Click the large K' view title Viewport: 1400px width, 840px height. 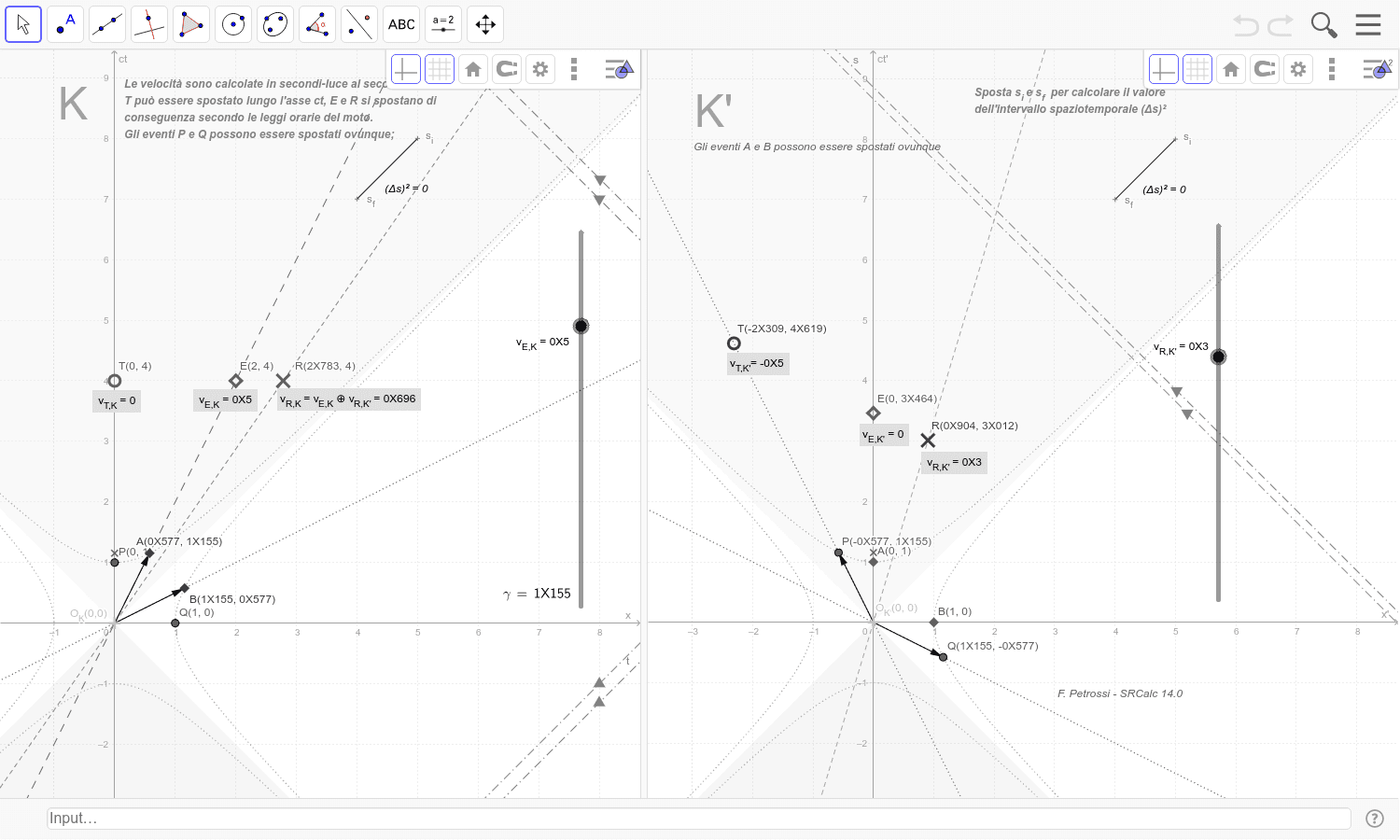click(x=714, y=112)
